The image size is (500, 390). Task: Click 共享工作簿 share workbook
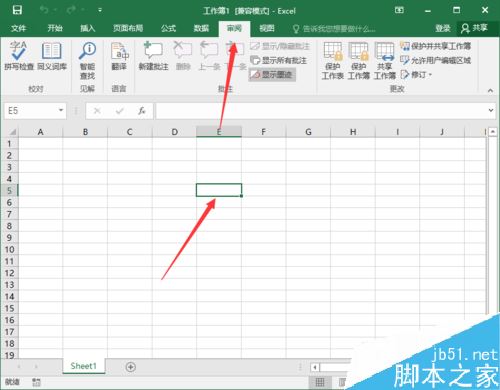384,60
